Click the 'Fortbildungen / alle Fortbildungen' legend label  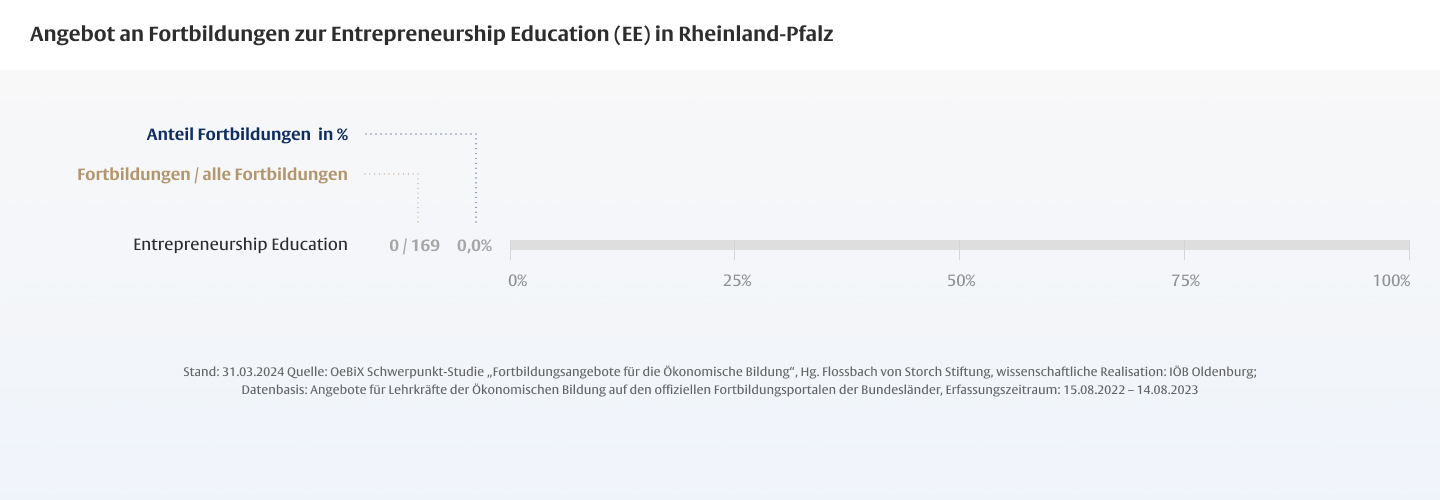pyautogui.click(x=212, y=174)
